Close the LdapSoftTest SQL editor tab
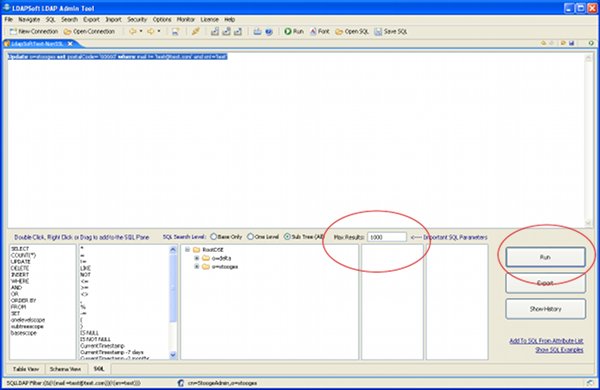 (x=70, y=44)
